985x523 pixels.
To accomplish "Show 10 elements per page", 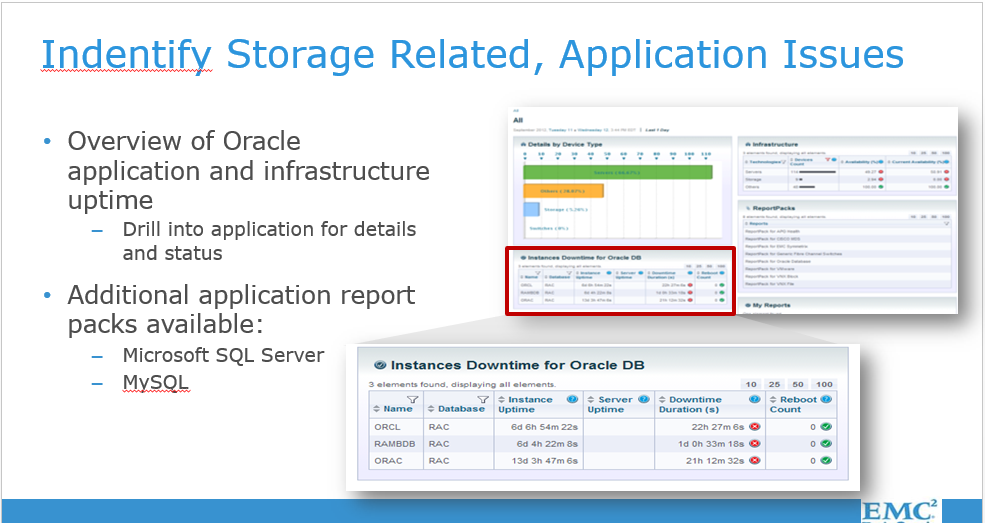I will click(751, 384).
